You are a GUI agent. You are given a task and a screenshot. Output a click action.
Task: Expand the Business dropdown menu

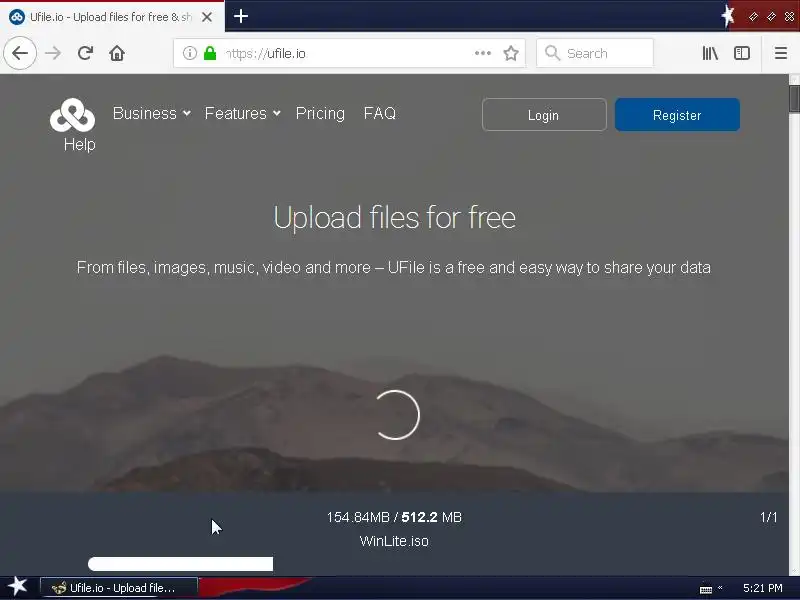click(152, 113)
